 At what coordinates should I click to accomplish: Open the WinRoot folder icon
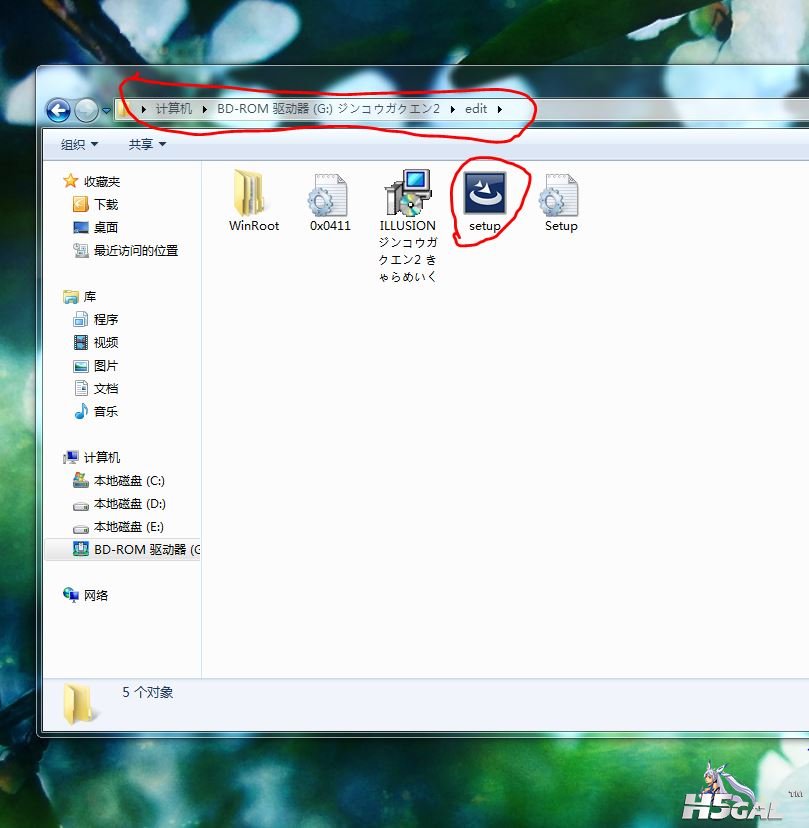249,193
